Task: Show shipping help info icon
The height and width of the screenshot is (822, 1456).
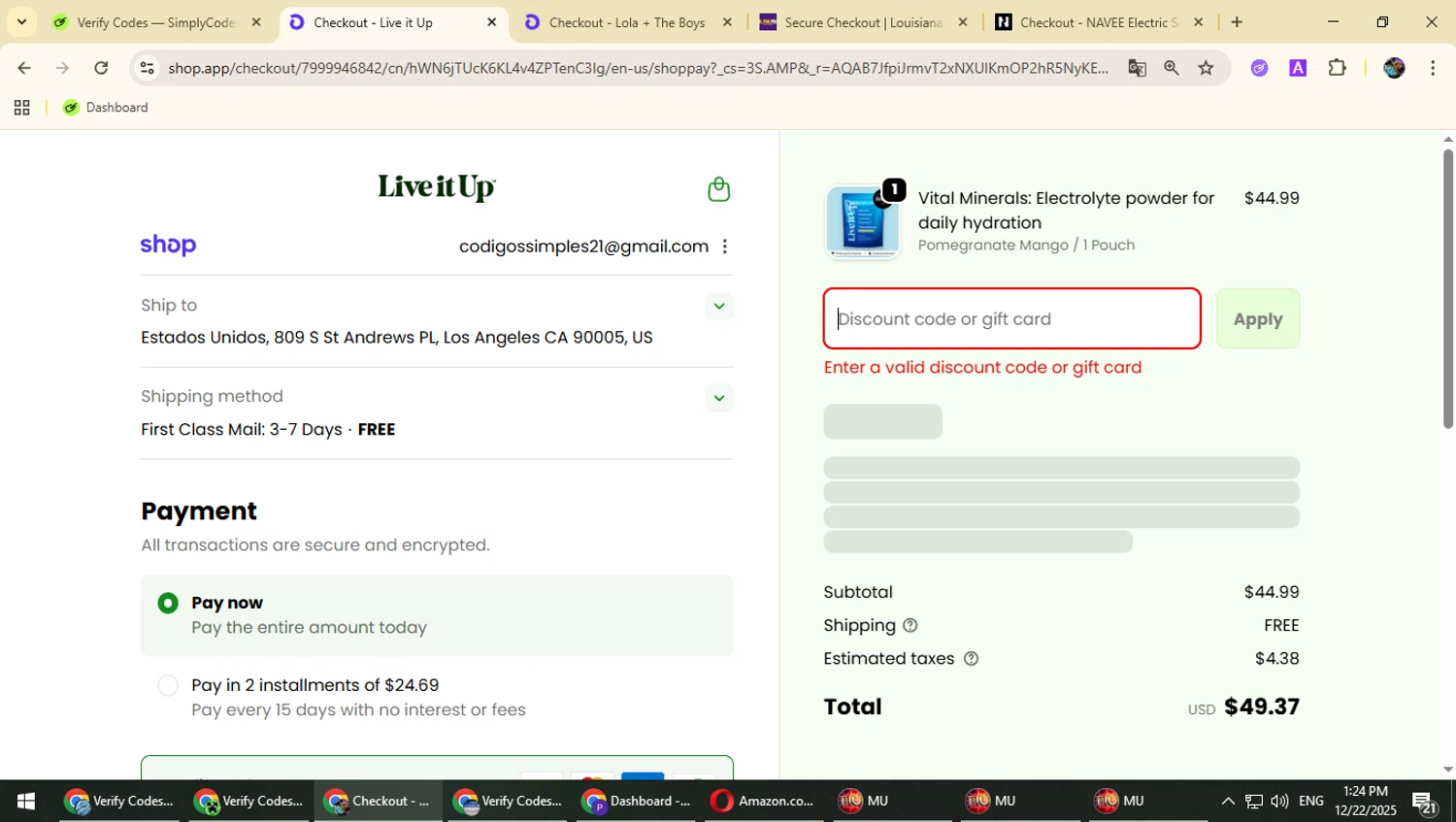Action: (x=910, y=626)
